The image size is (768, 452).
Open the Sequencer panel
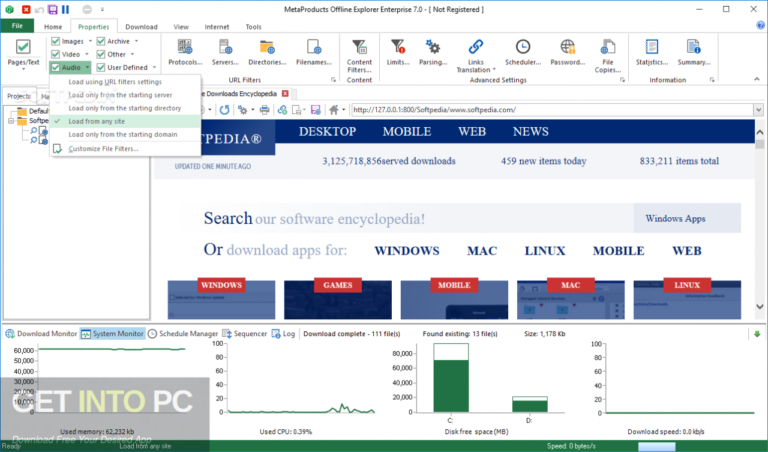(244, 334)
